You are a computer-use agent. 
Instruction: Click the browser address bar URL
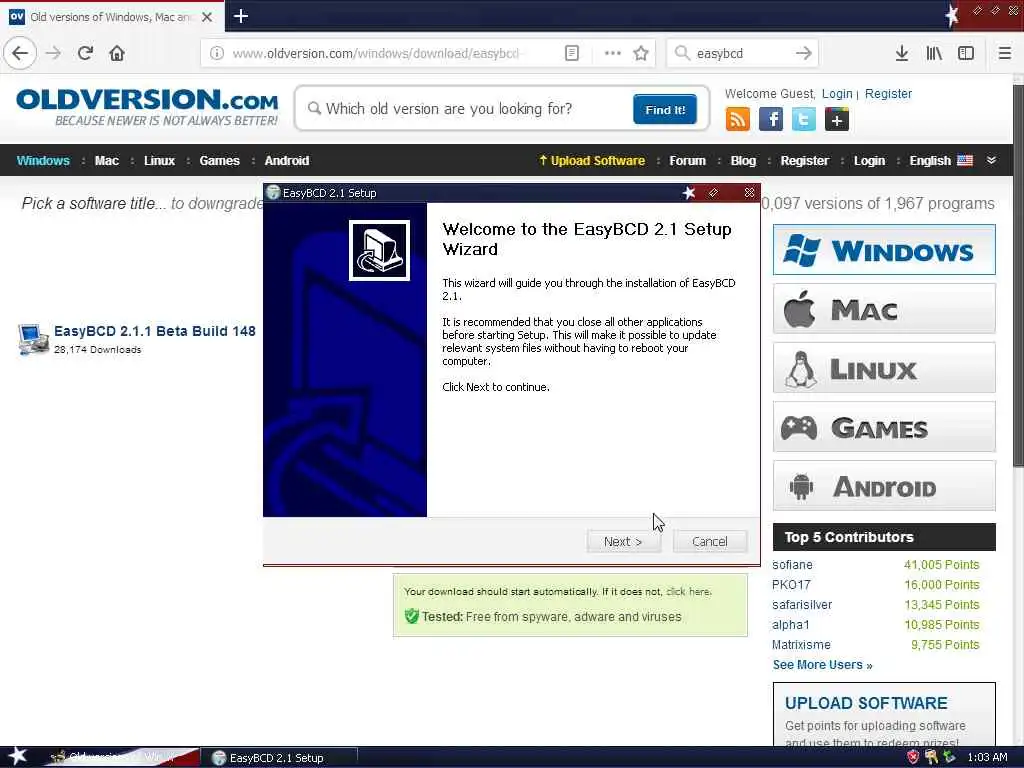click(376, 53)
